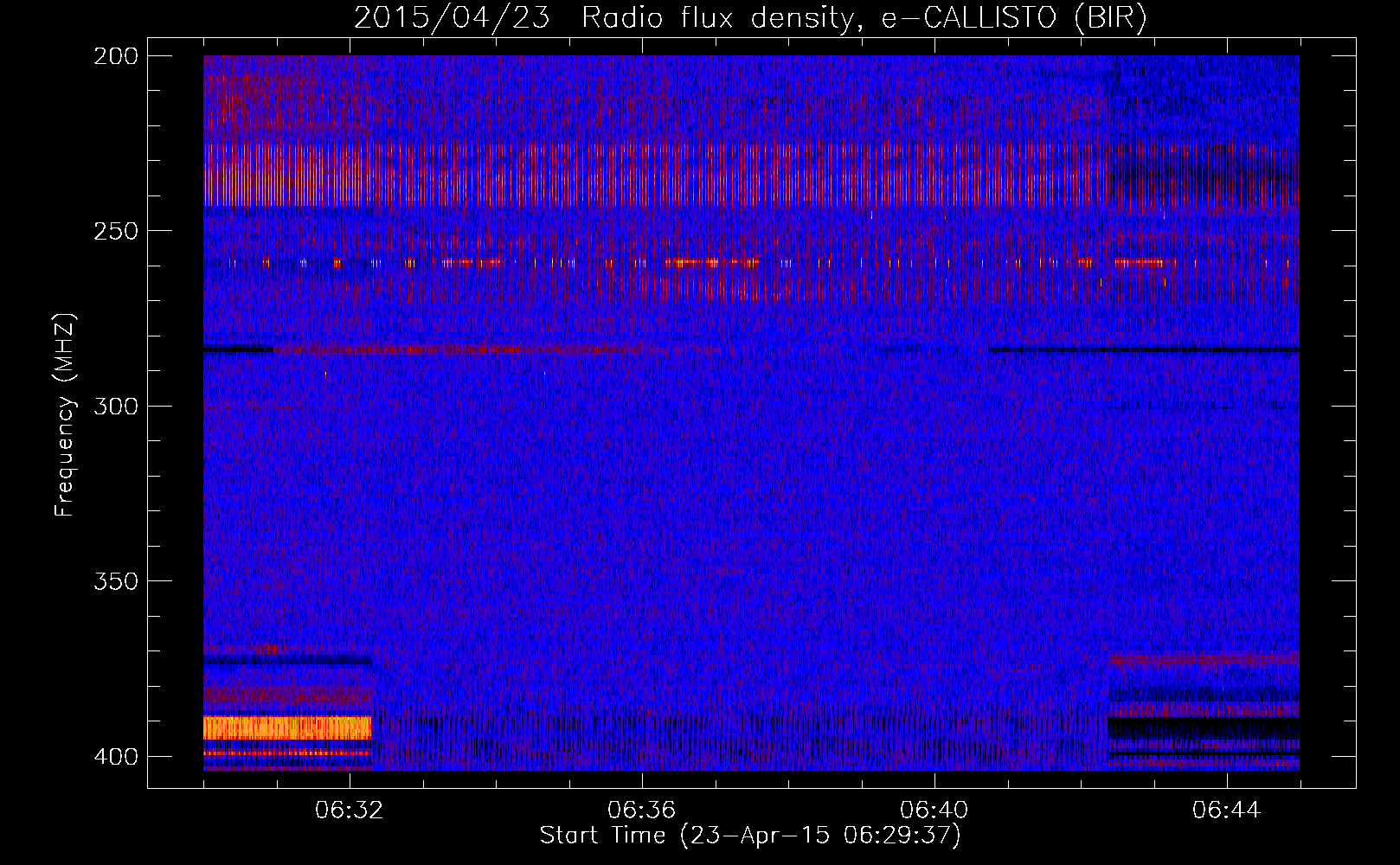The height and width of the screenshot is (865, 1400).
Task: Click the 200 frequency tick label
Action: 116,56
